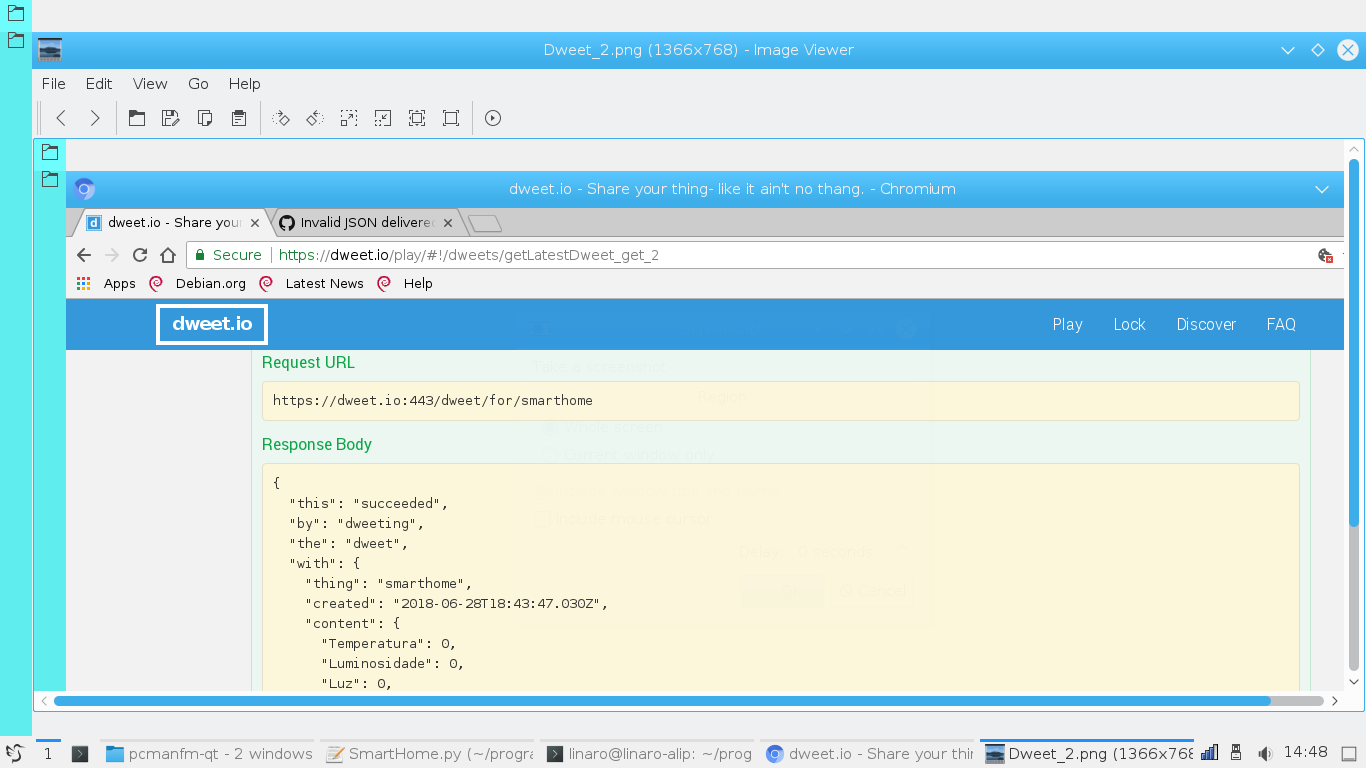The height and width of the screenshot is (768, 1366).
Task: Start the slideshow from the toolbar
Action: click(x=493, y=118)
